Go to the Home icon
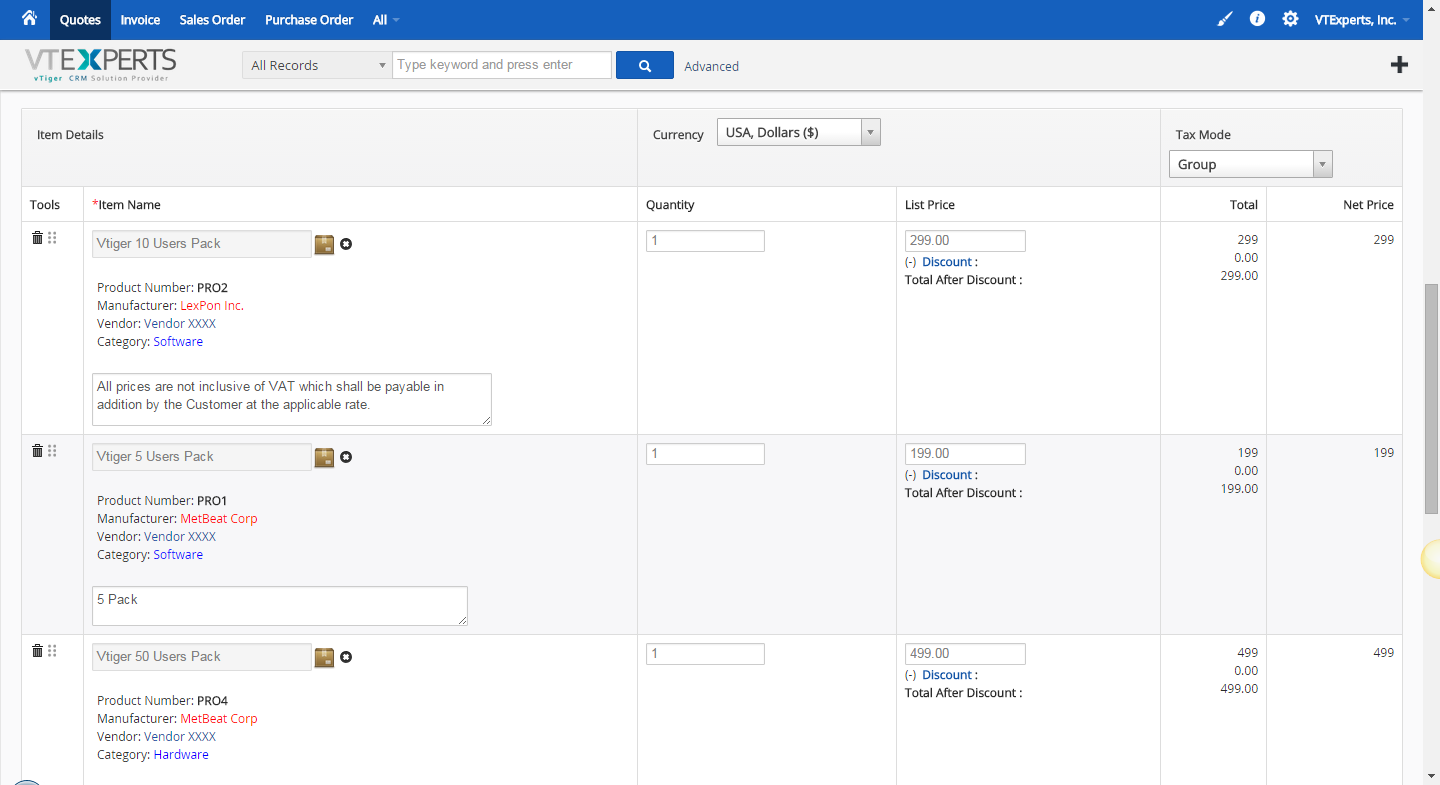The image size is (1440, 785). [29, 18]
